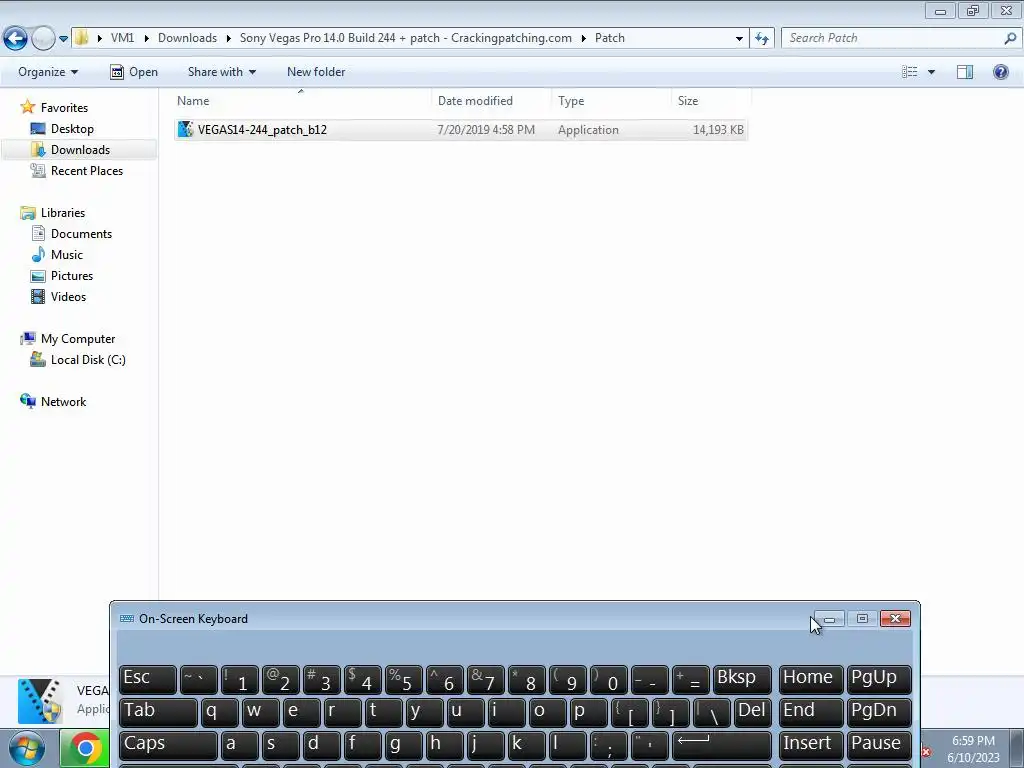This screenshot has height=768, width=1024.
Task: Click the PgDn key on On-Screen Keyboard
Action: pyautogui.click(x=878, y=712)
